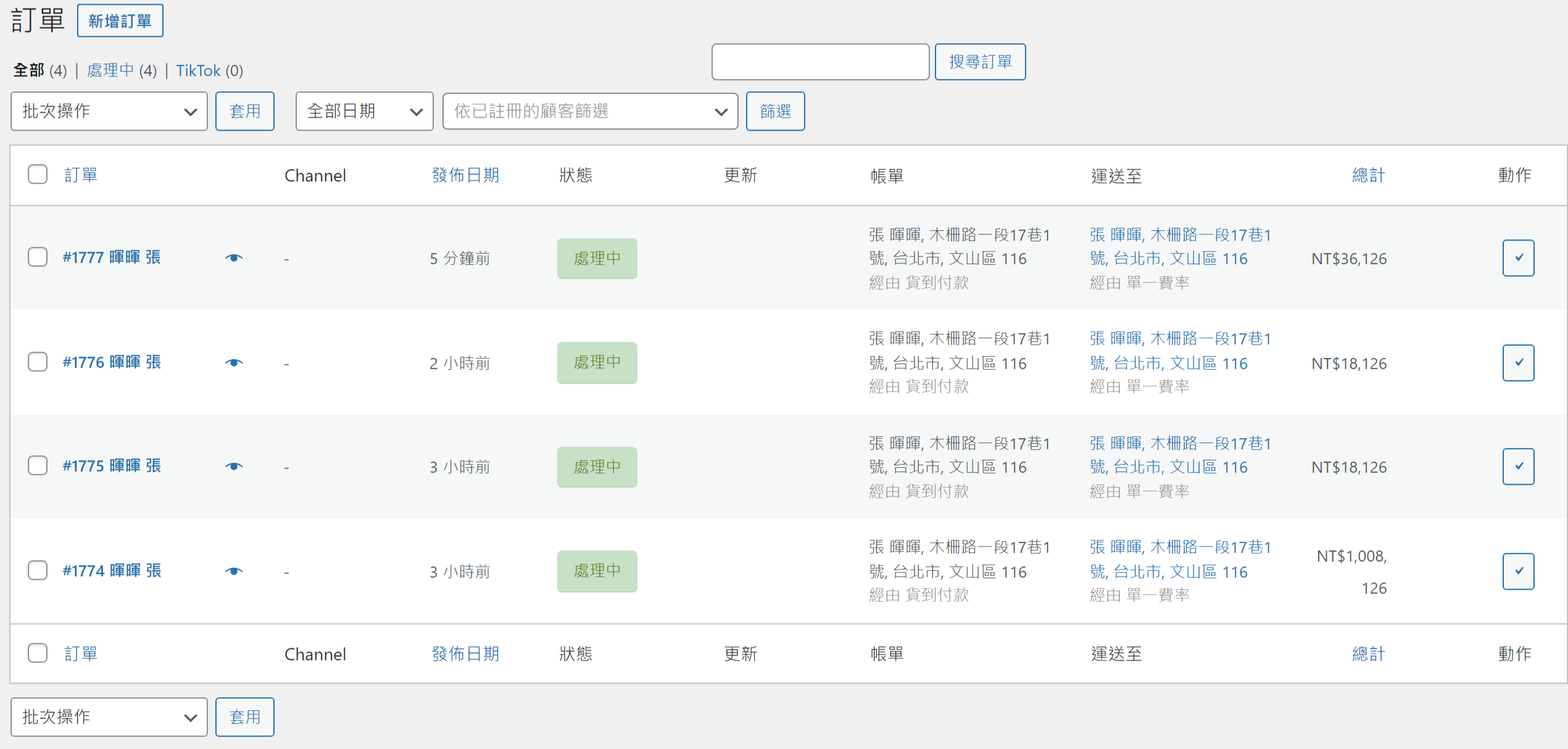Tick the checkbox for order #1777
This screenshot has height=749, width=1568.
[38, 257]
